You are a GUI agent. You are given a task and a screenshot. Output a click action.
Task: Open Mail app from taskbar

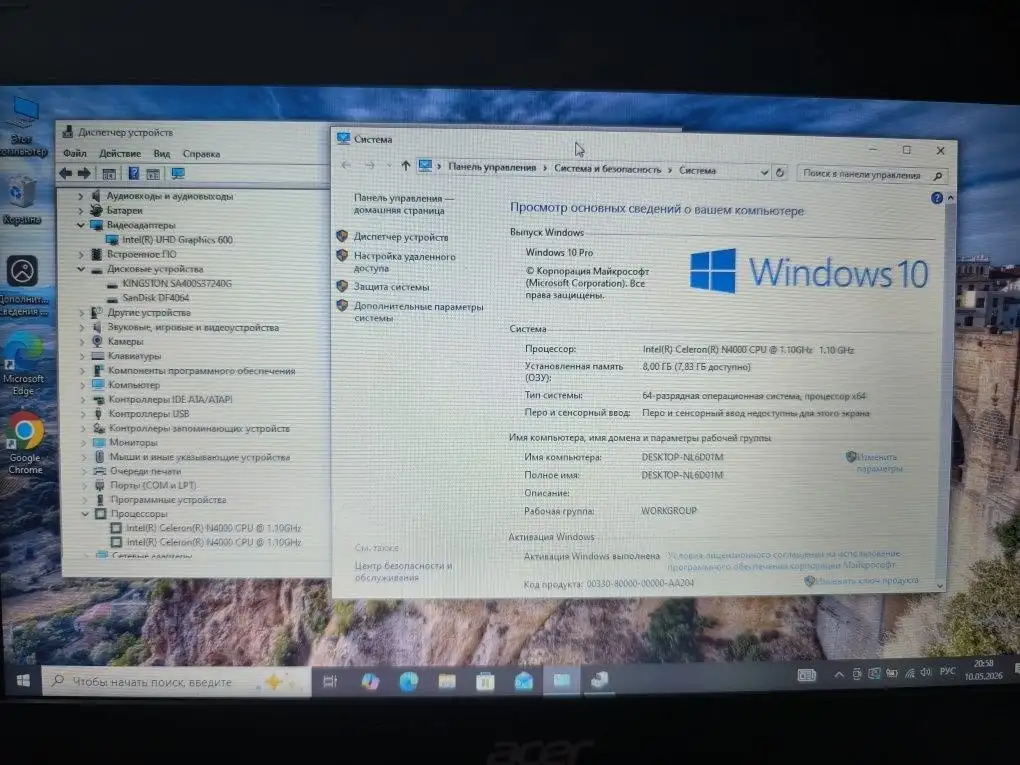(x=524, y=681)
